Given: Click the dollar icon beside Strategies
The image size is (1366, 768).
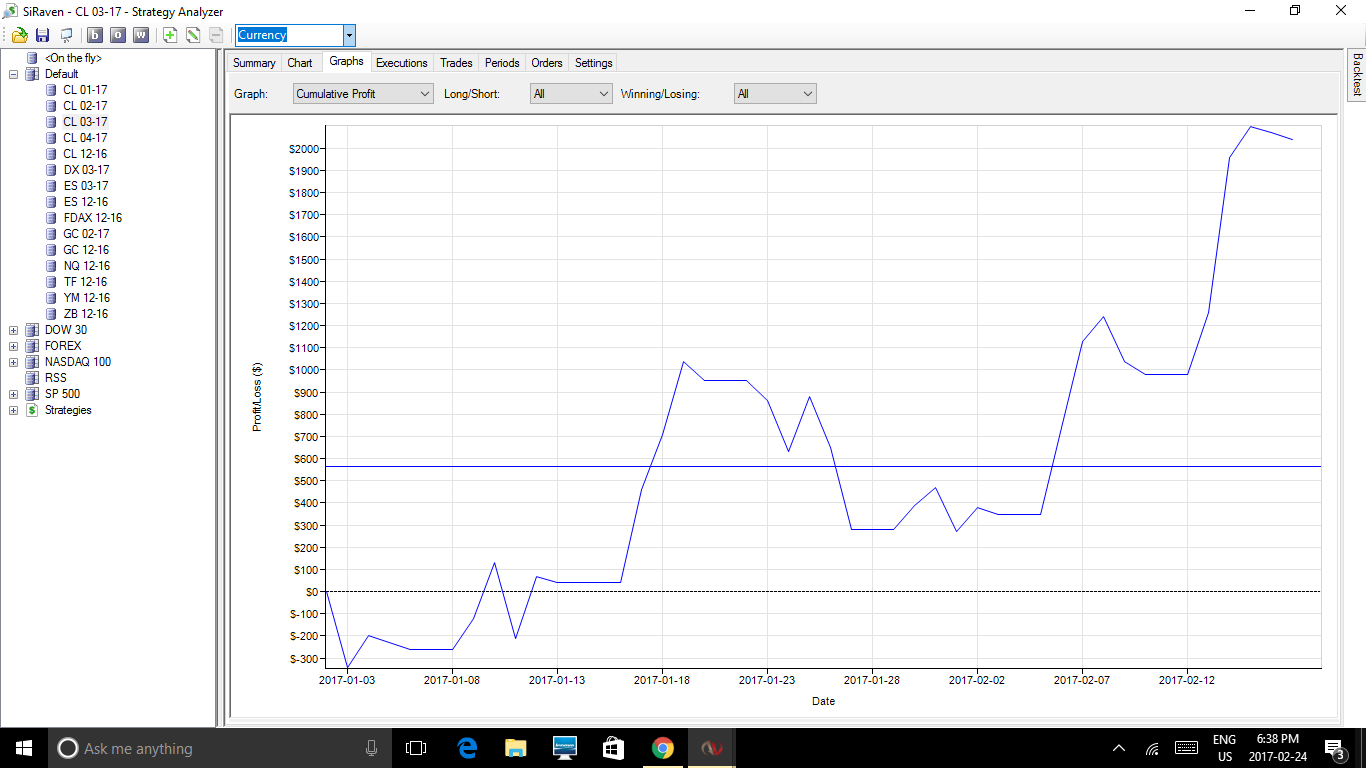Looking at the screenshot, I should pos(32,410).
